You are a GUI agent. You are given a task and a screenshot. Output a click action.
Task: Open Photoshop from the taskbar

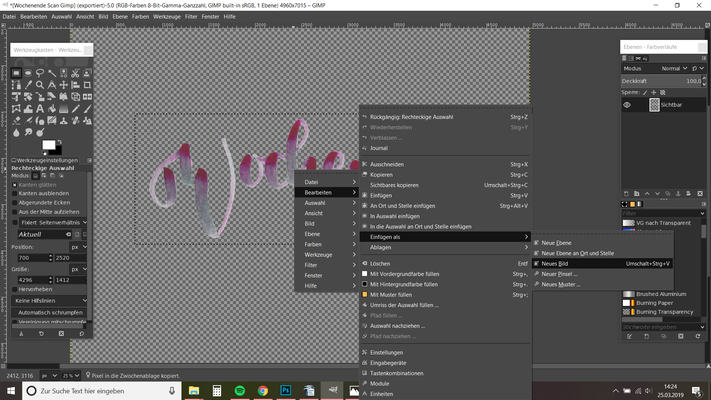(285, 389)
